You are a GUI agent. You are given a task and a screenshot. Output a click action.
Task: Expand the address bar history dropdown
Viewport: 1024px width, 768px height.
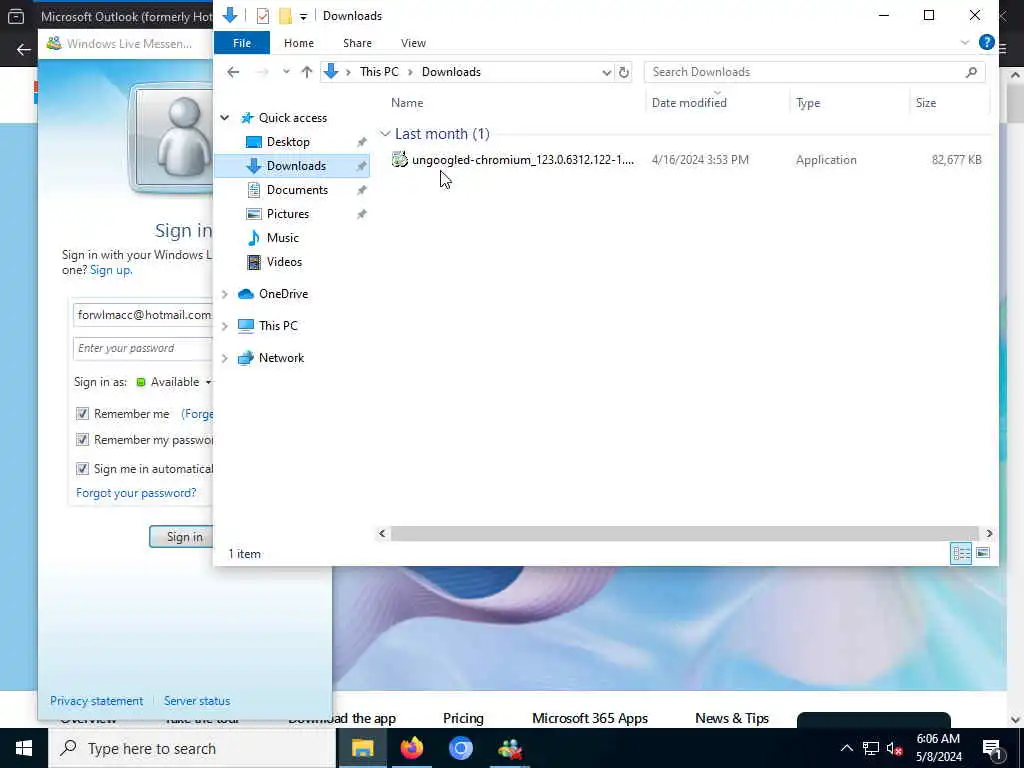click(606, 72)
